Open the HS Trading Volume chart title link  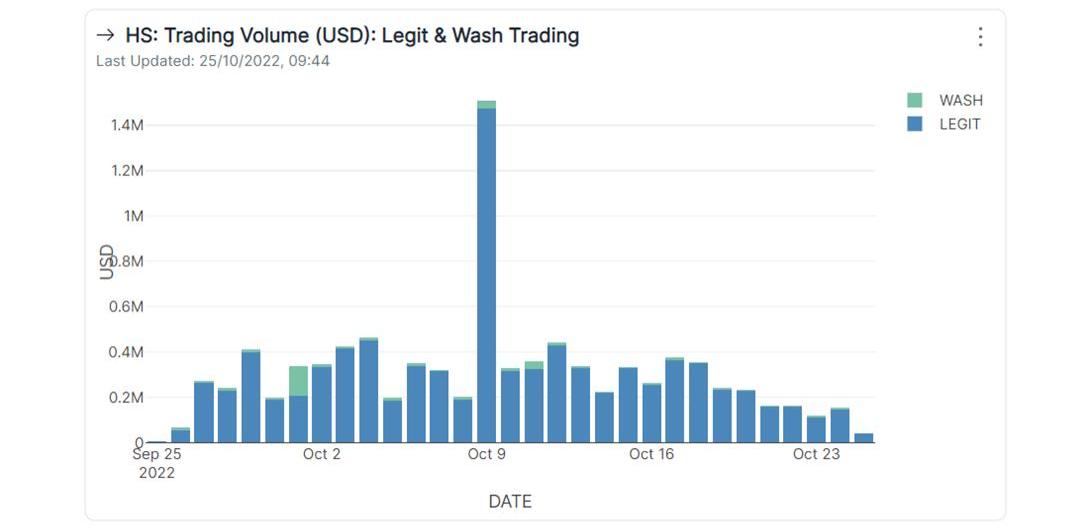point(352,35)
